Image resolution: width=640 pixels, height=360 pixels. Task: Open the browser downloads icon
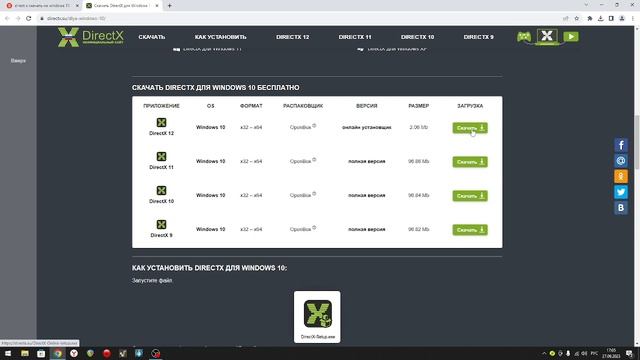coord(600,18)
